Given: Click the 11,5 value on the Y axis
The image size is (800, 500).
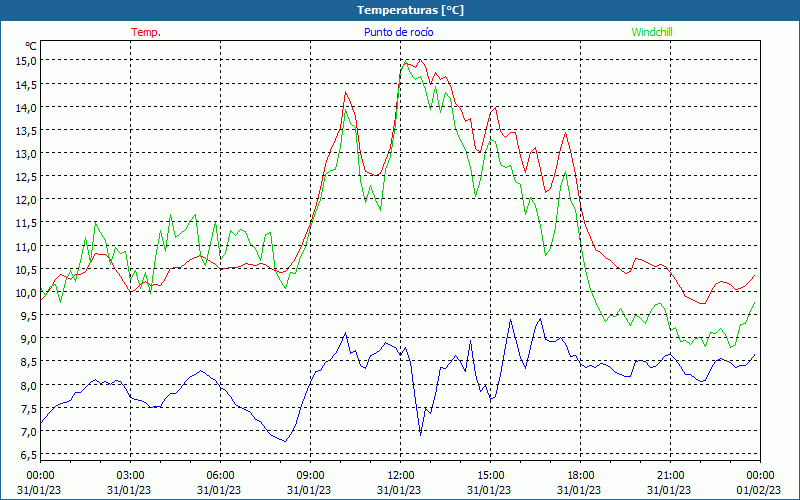Looking at the screenshot, I should click(26, 223).
